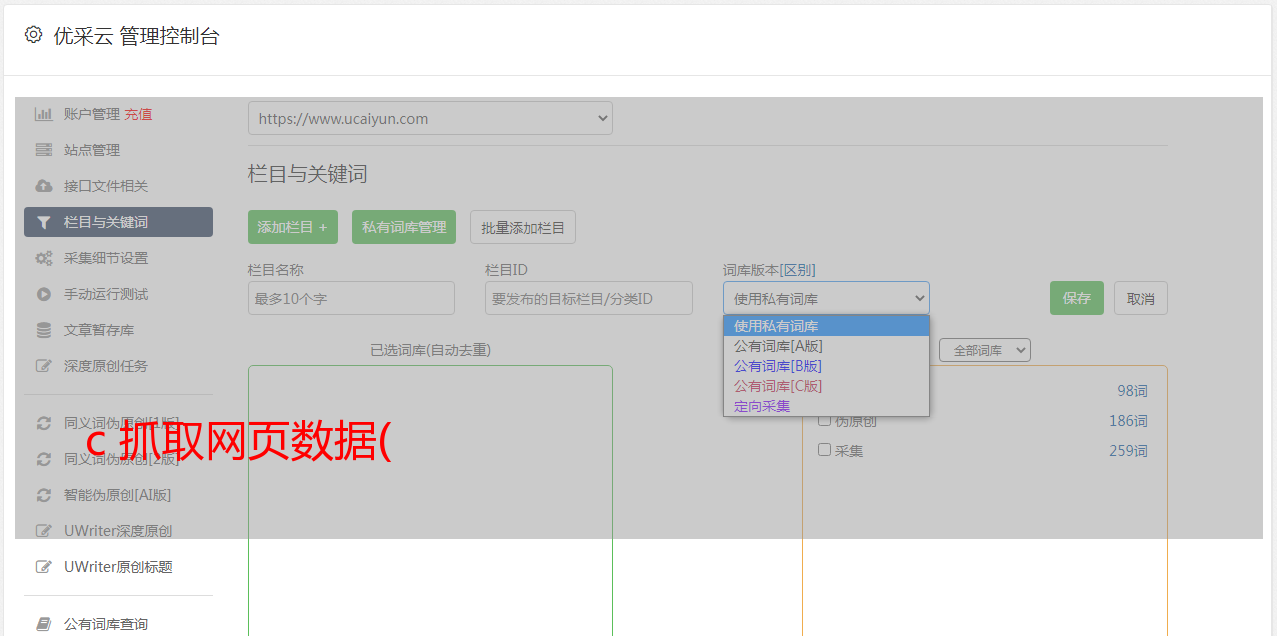
Task: Focus the 栏目ID input field
Action: point(589,298)
